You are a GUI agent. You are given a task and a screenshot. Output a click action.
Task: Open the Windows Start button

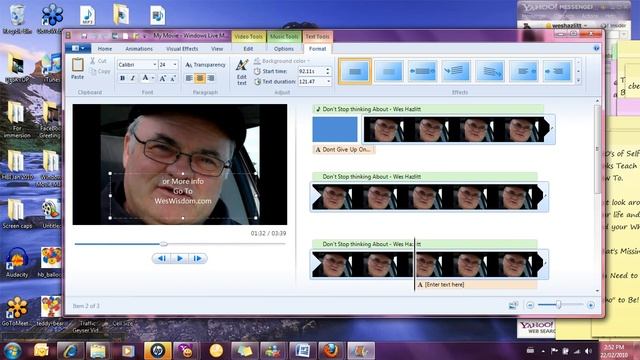click(12, 350)
